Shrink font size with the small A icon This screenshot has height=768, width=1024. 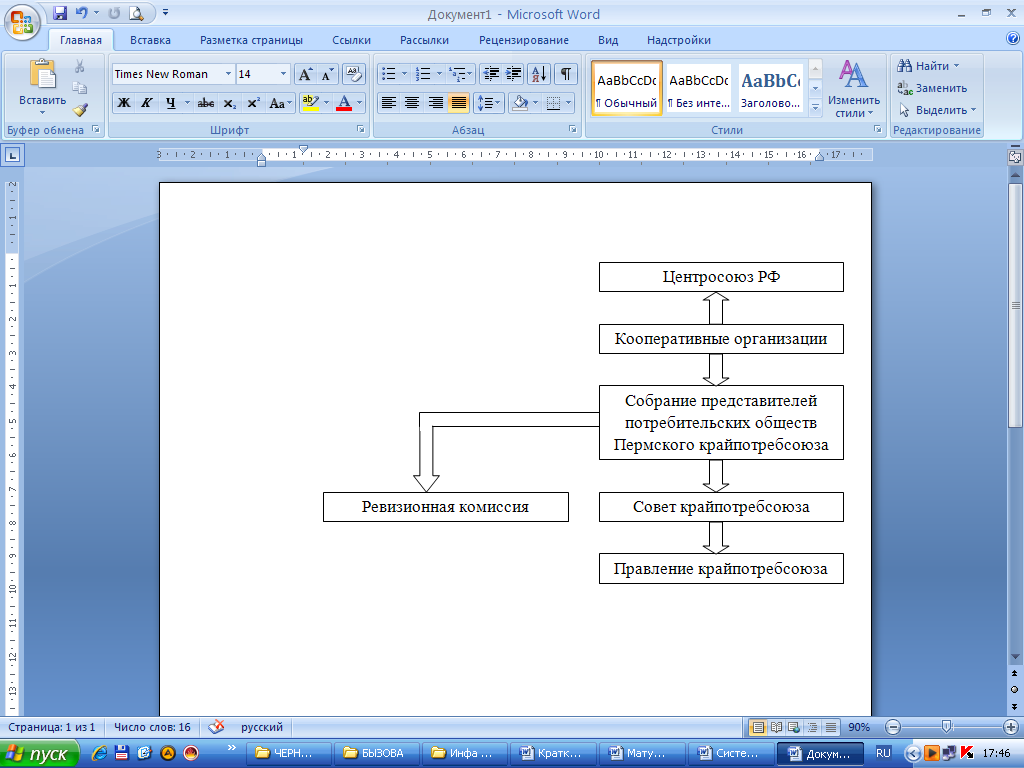tap(327, 74)
